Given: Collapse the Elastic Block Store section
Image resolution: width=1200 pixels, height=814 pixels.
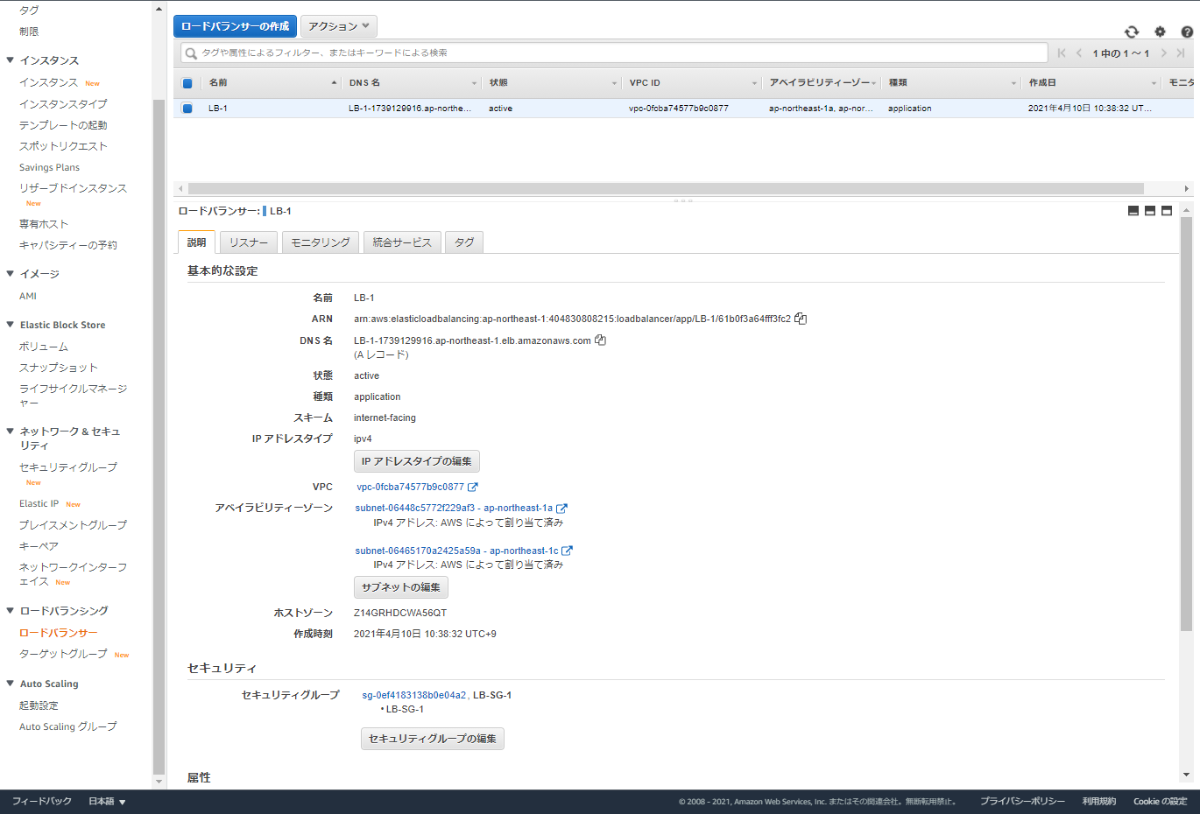Looking at the screenshot, I should tap(10, 325).
